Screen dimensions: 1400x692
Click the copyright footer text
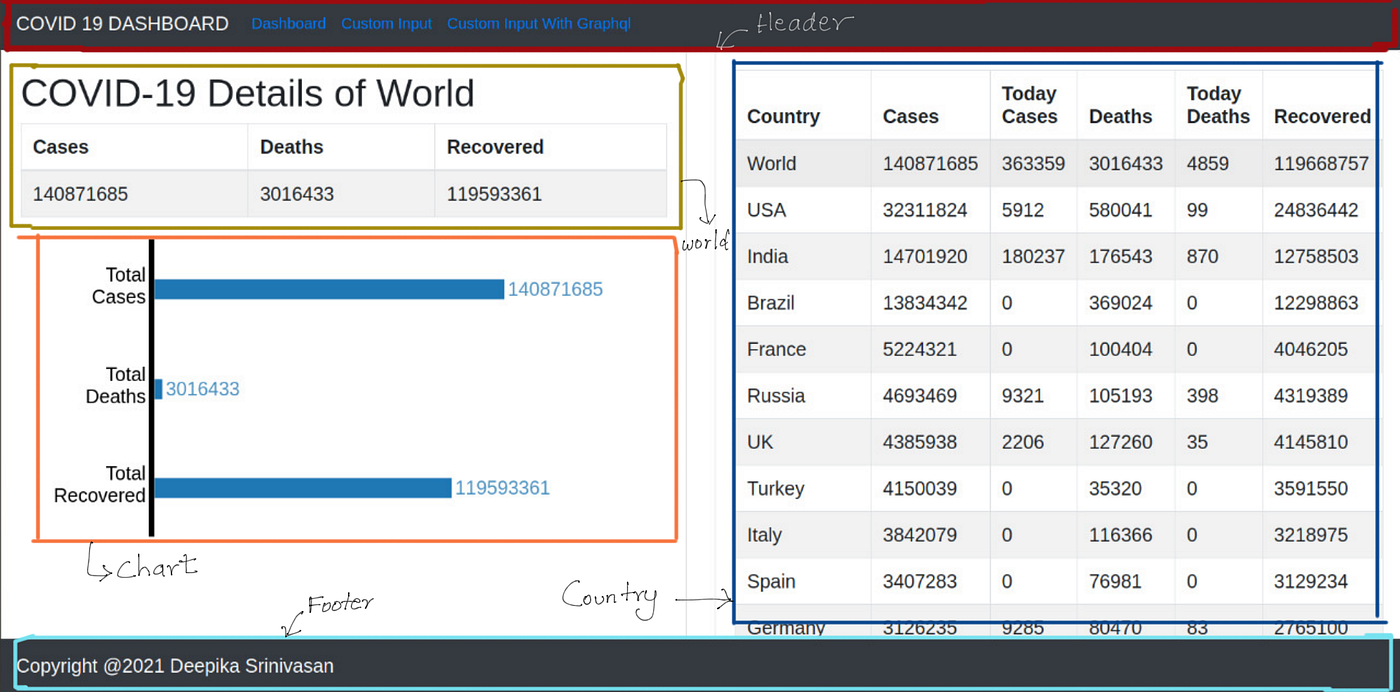[175, 666]
